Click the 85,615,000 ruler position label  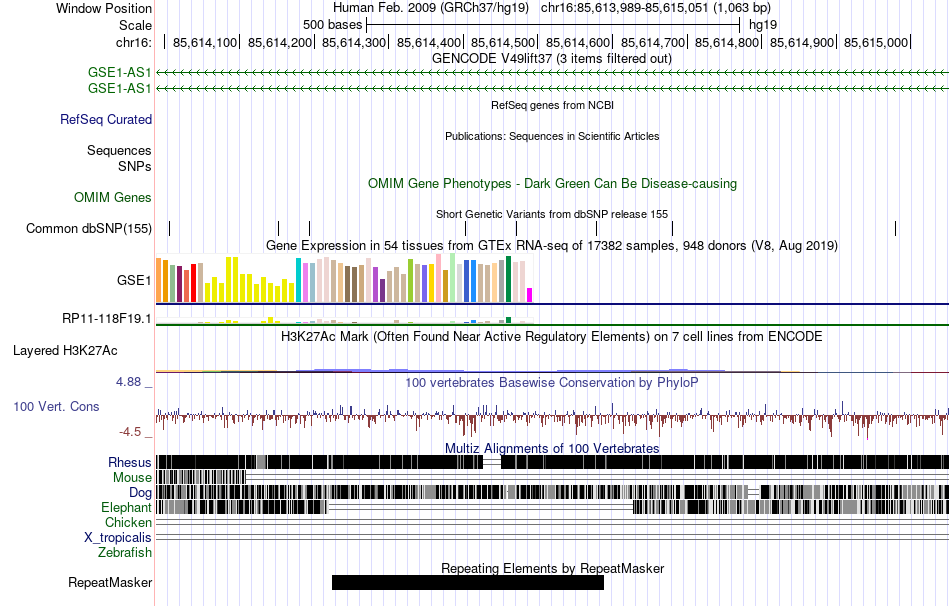876,42
